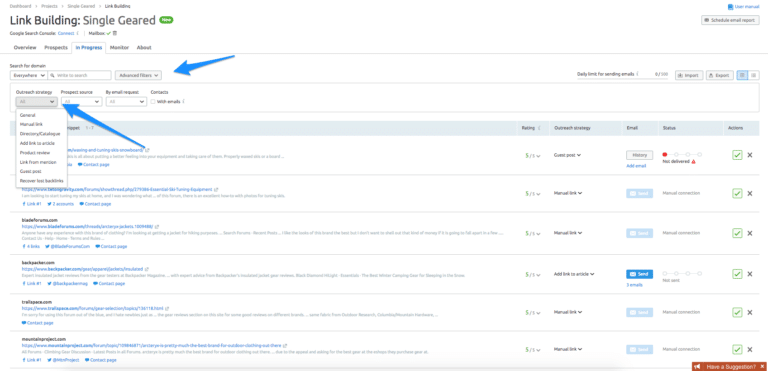This screenshot has width=768, height=371.
Task: Click the Schedule email report button
Action: (x=730, y=21)
